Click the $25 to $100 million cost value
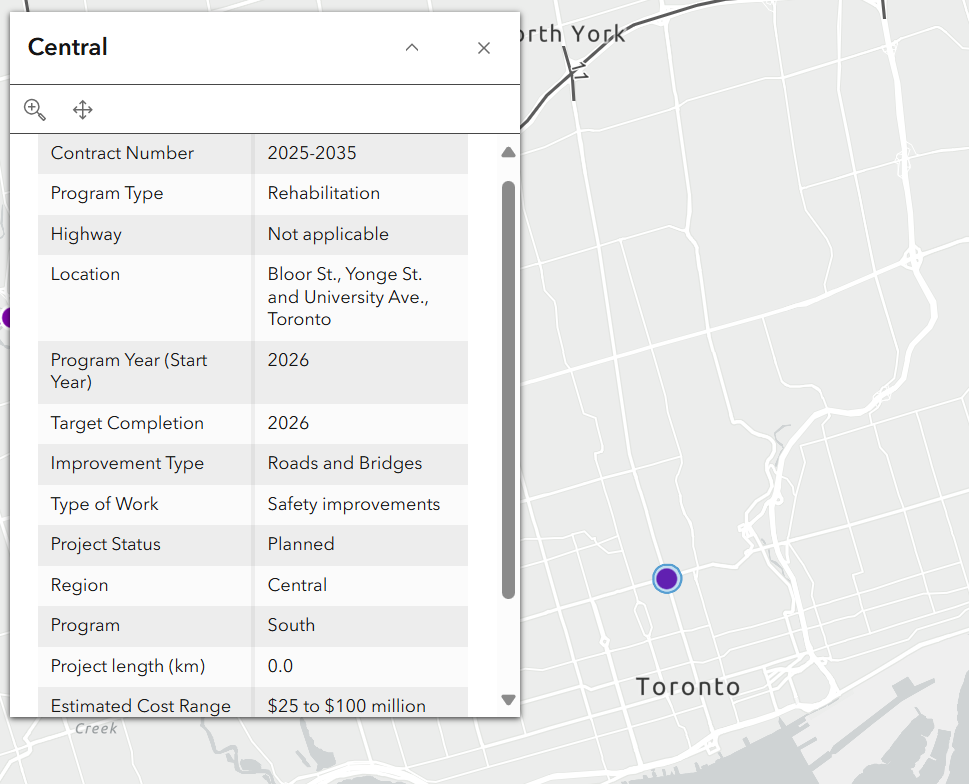Screen dimensions: 969x784 click(347, 706)
